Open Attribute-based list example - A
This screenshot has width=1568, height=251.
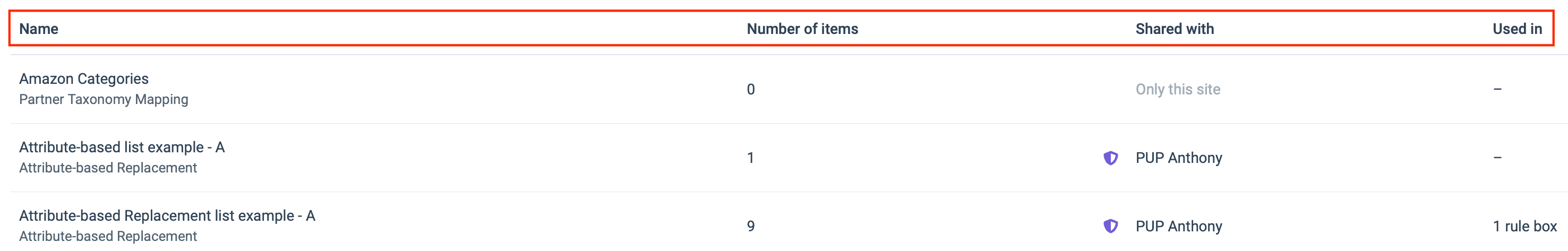tap(122, 147)
